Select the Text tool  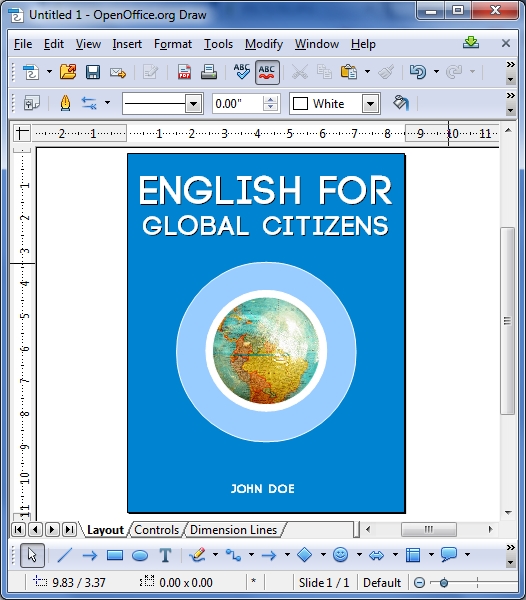165,555
